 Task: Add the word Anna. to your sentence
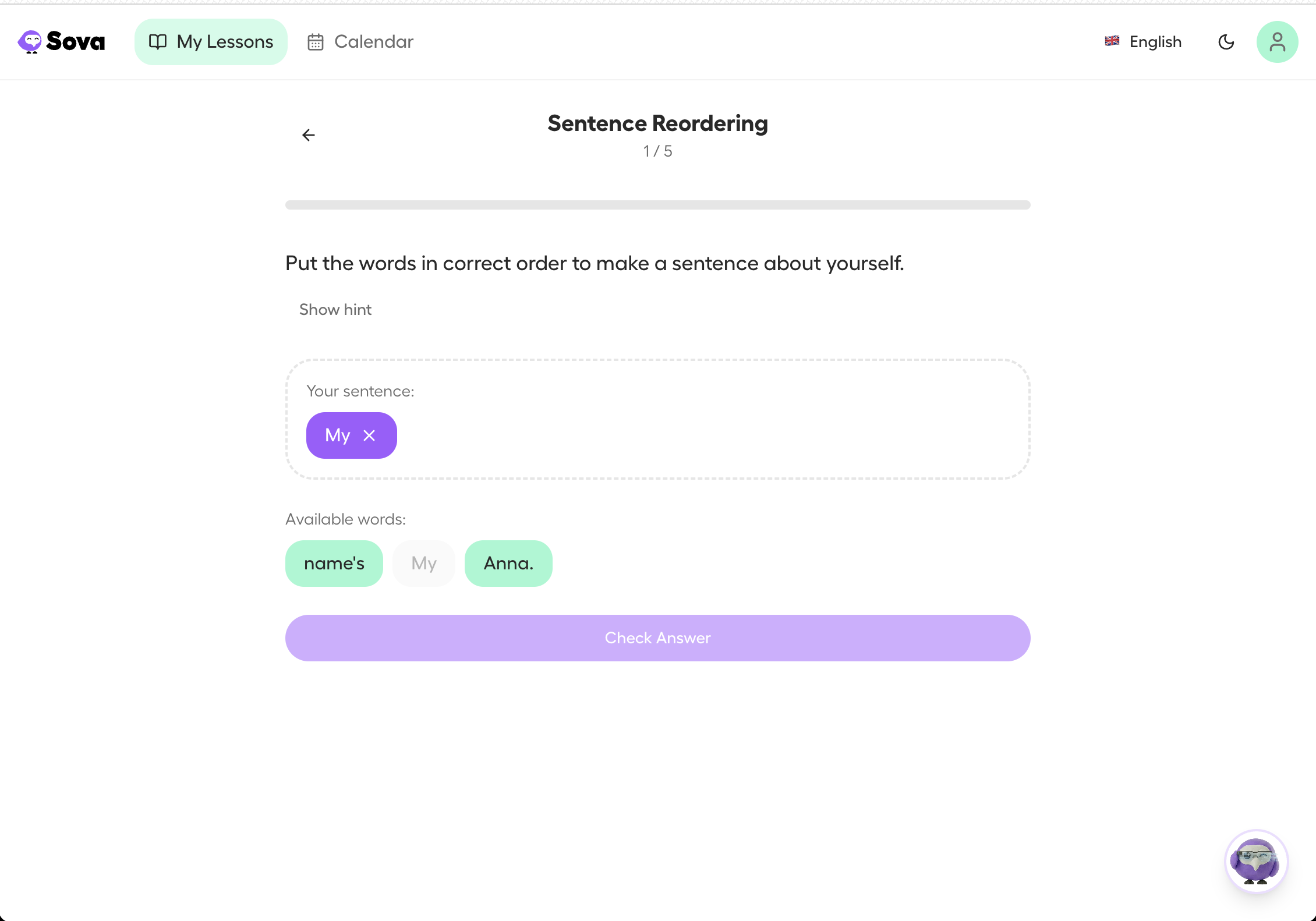click(508, 563)
